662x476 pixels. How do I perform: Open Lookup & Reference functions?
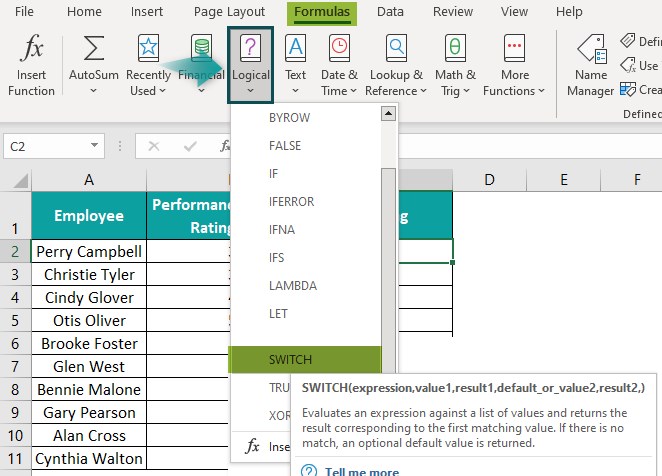click(x=396, y=65)
